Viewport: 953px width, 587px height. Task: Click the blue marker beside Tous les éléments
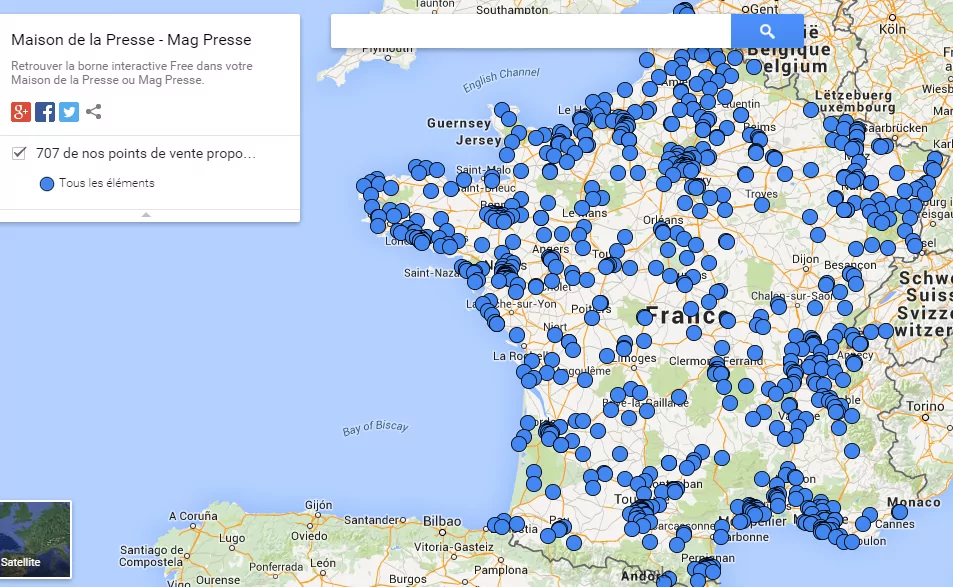point(46,184)
